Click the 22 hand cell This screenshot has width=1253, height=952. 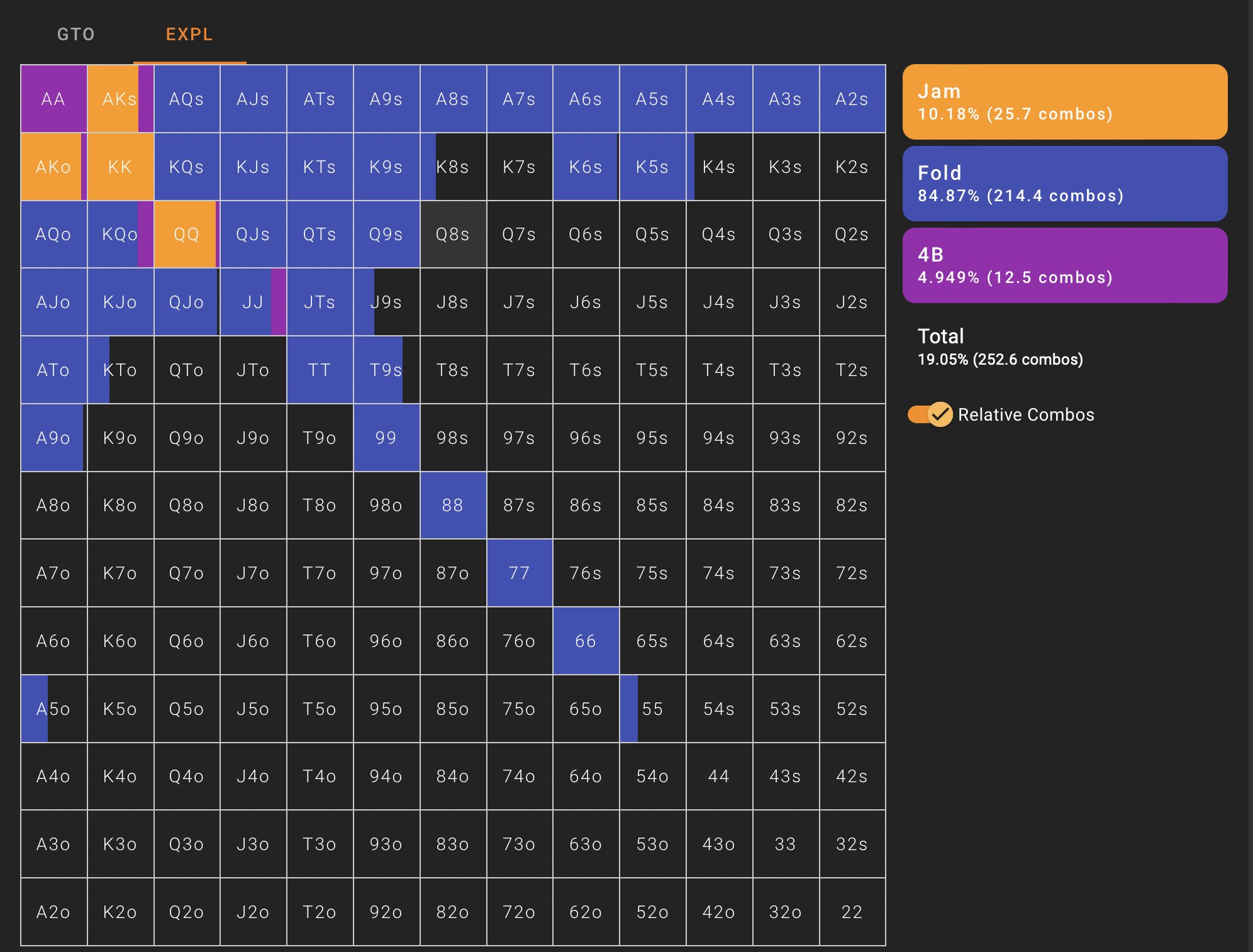point(852,912)
